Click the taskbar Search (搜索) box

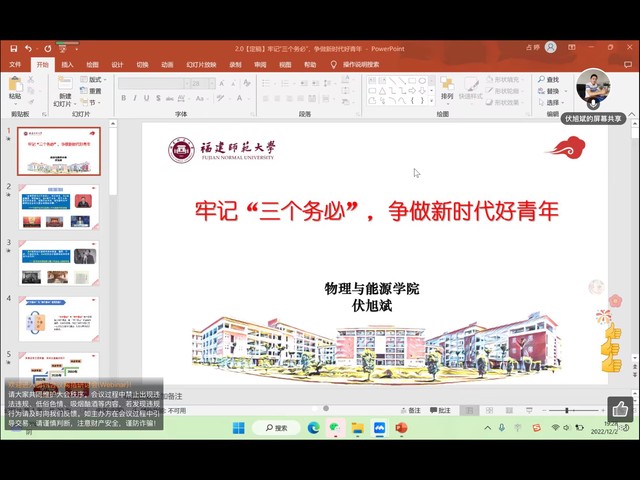274,428
